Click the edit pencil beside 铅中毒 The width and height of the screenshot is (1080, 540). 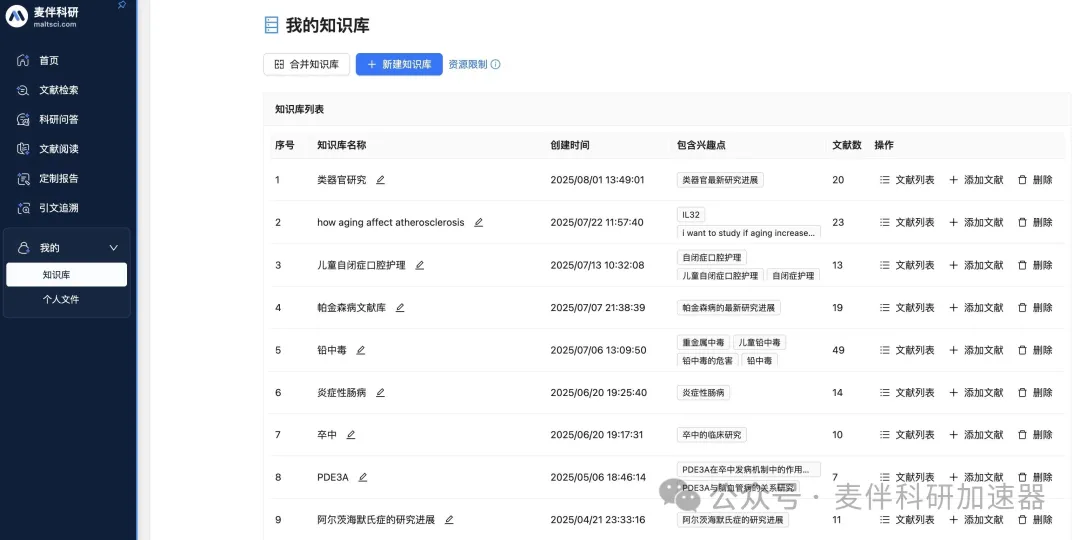coord(361,350)
